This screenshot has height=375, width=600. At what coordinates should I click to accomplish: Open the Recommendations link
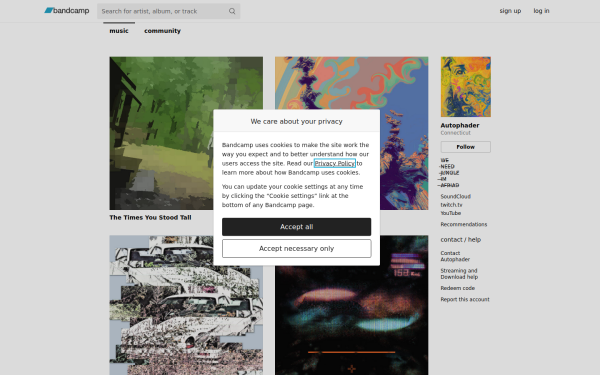tap(463, 224)
